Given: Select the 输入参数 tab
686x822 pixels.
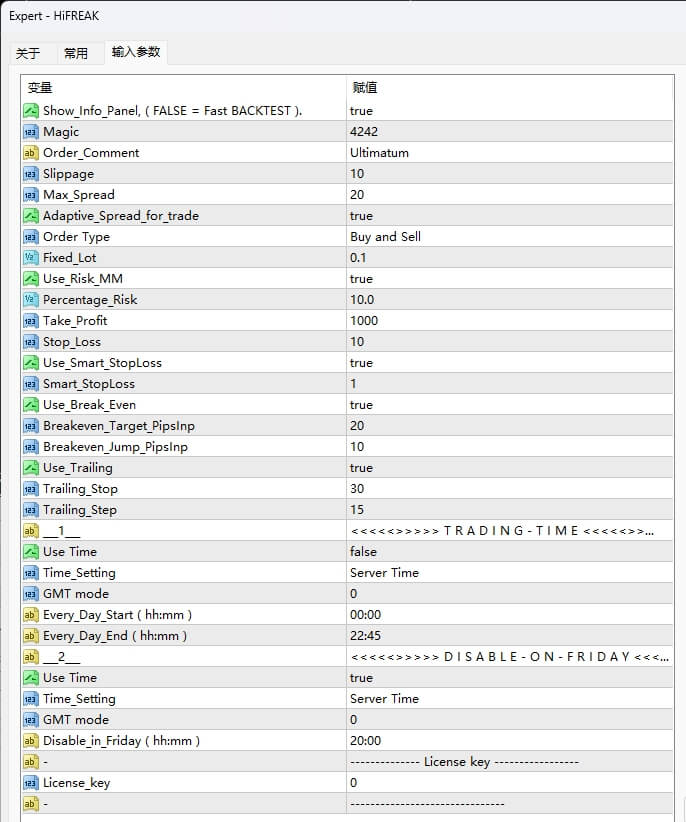Looking at the screenshot, I should [x=136, y=52].
